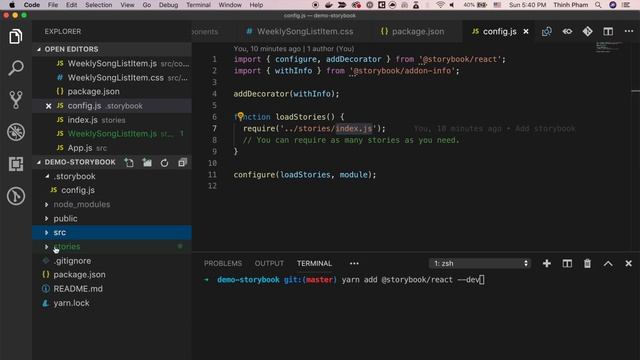This screenshot has height=360, width=640.
Task: Click the Wi-Fi status icon
Action: [x=440, y=5]
